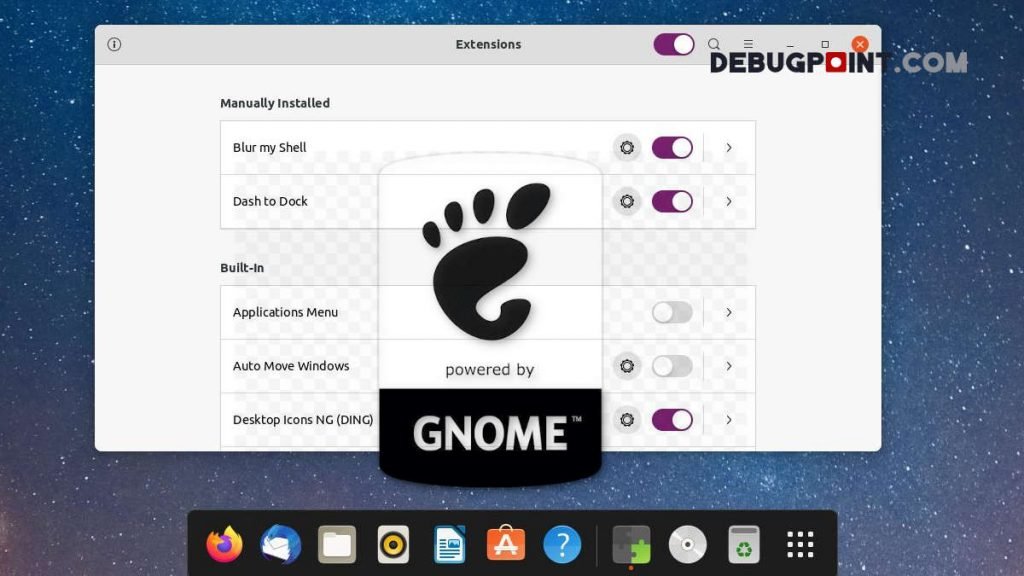Open Dash to Dock details via arrow
The height and width of the screenshot is (576, 1024).
coord(729,201)
